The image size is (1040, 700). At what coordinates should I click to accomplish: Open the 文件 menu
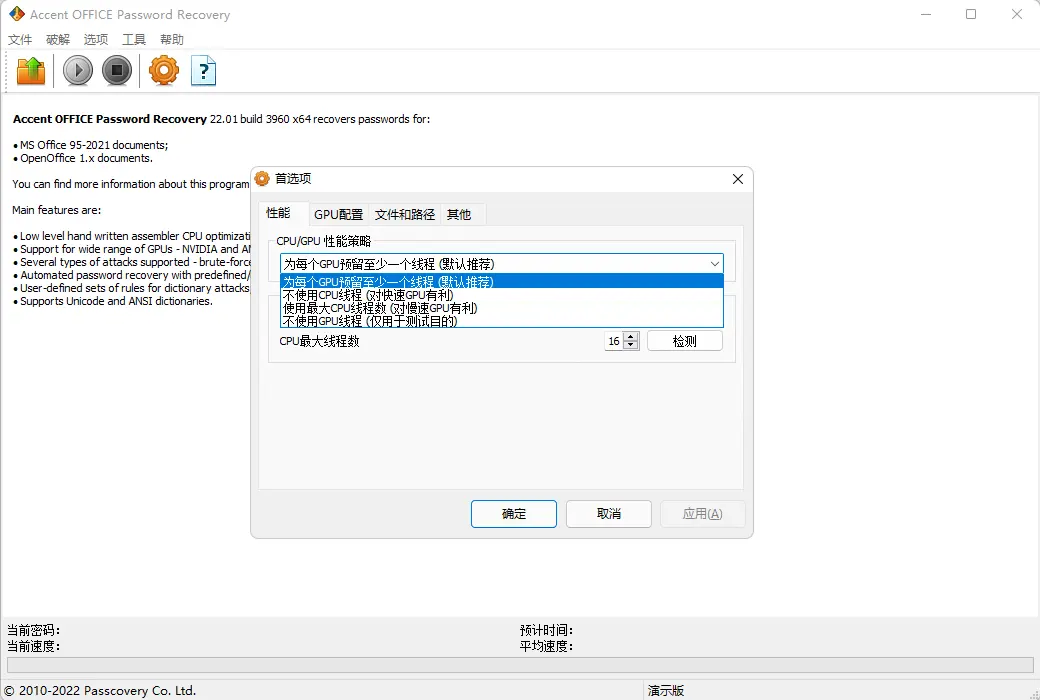point(20,40)
